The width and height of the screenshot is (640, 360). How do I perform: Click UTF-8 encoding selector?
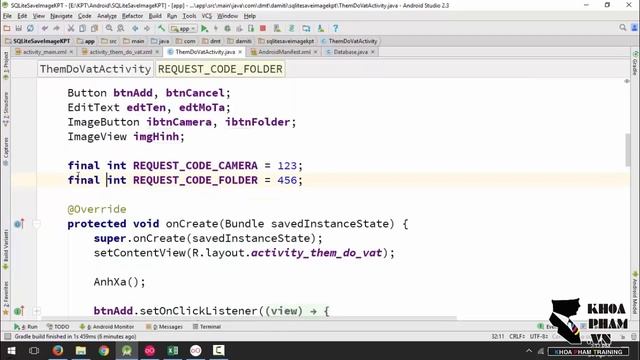coord(538,336)
